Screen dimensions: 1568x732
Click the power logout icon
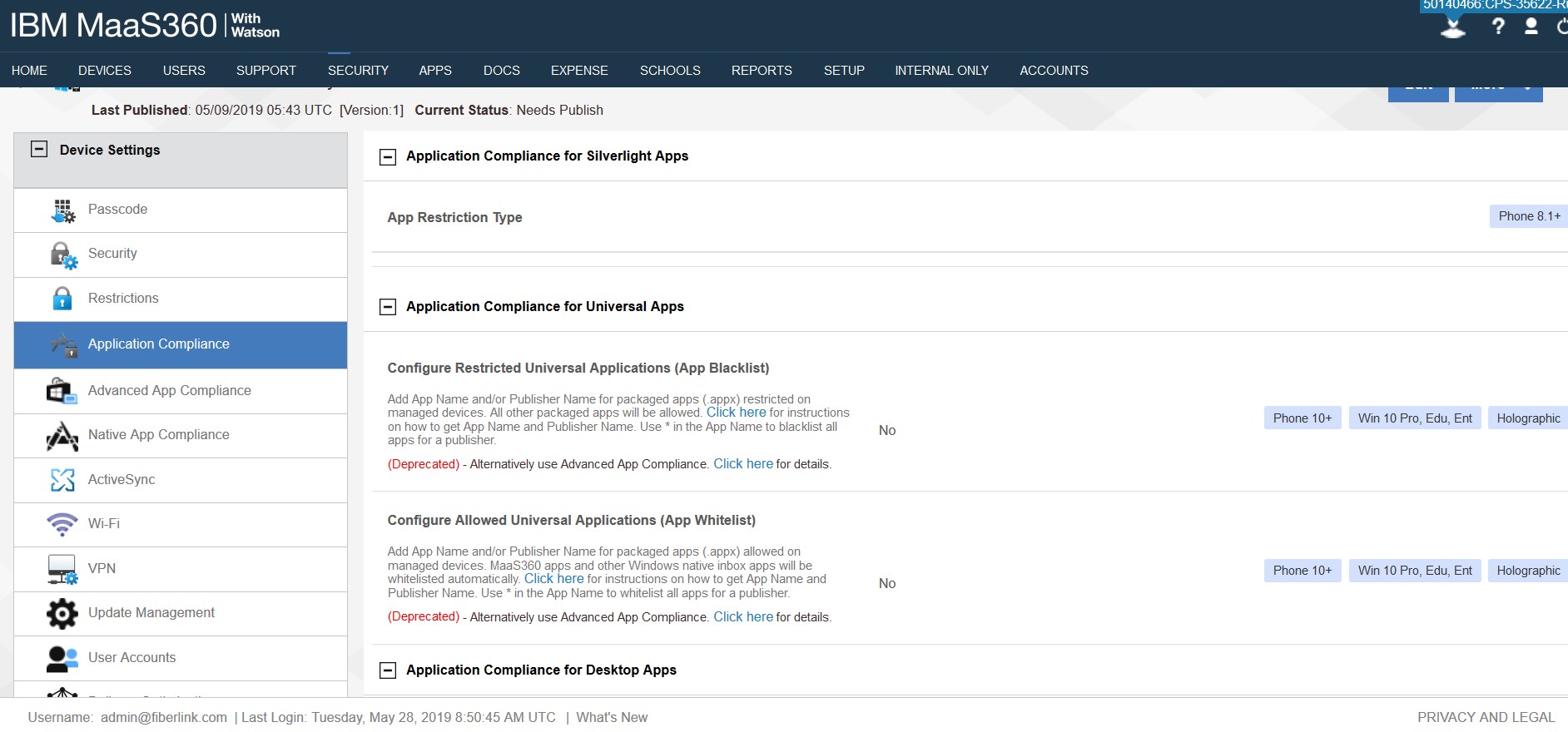point(1562,27)
